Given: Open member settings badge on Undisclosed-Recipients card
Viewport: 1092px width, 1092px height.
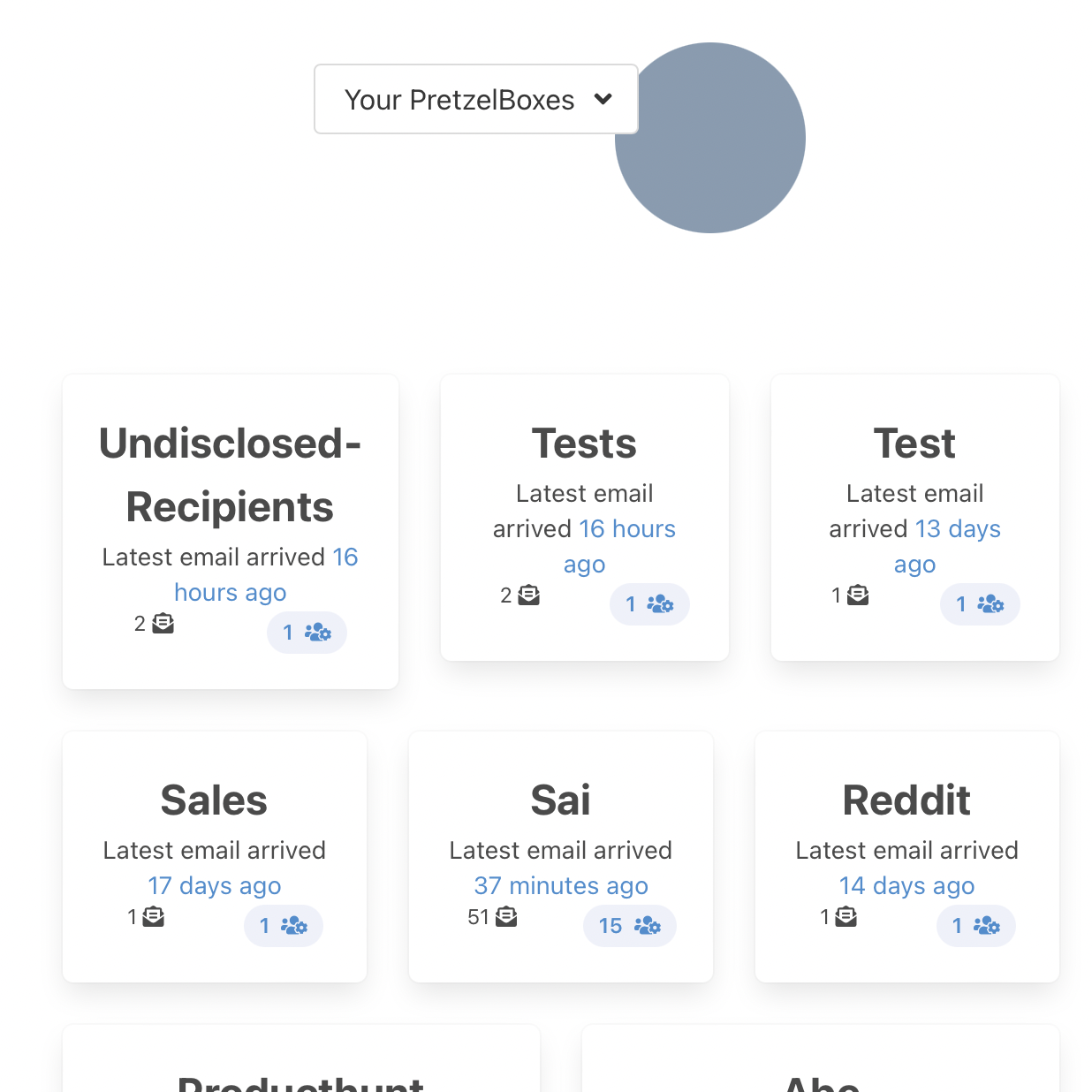Looking at the screenshot, I should [x=307, y=633].
